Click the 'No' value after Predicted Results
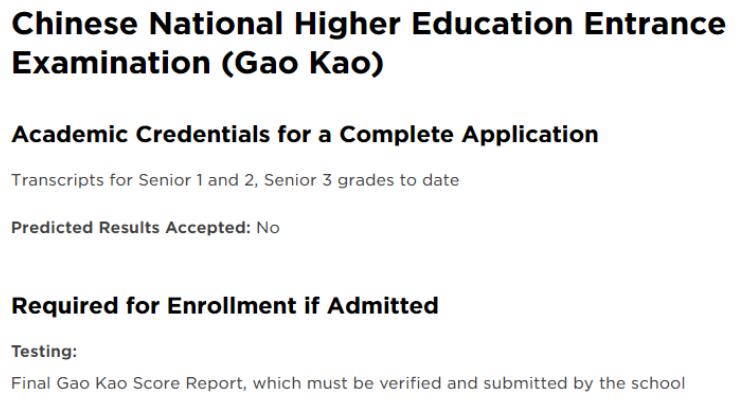The image size is (738, 399). point(268,228)
